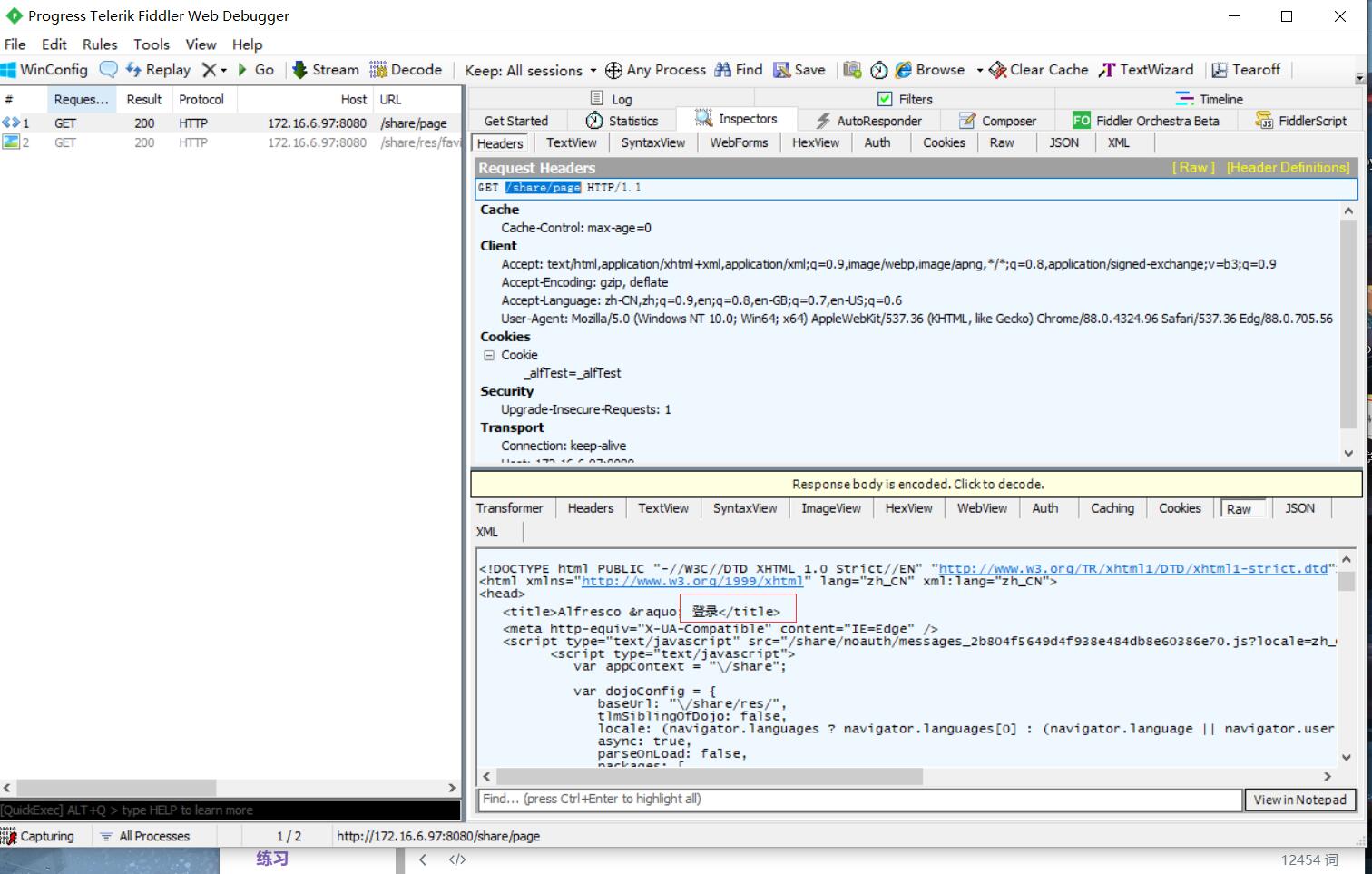
Task: Collapse the Cookie tree node
Action: 489,355
